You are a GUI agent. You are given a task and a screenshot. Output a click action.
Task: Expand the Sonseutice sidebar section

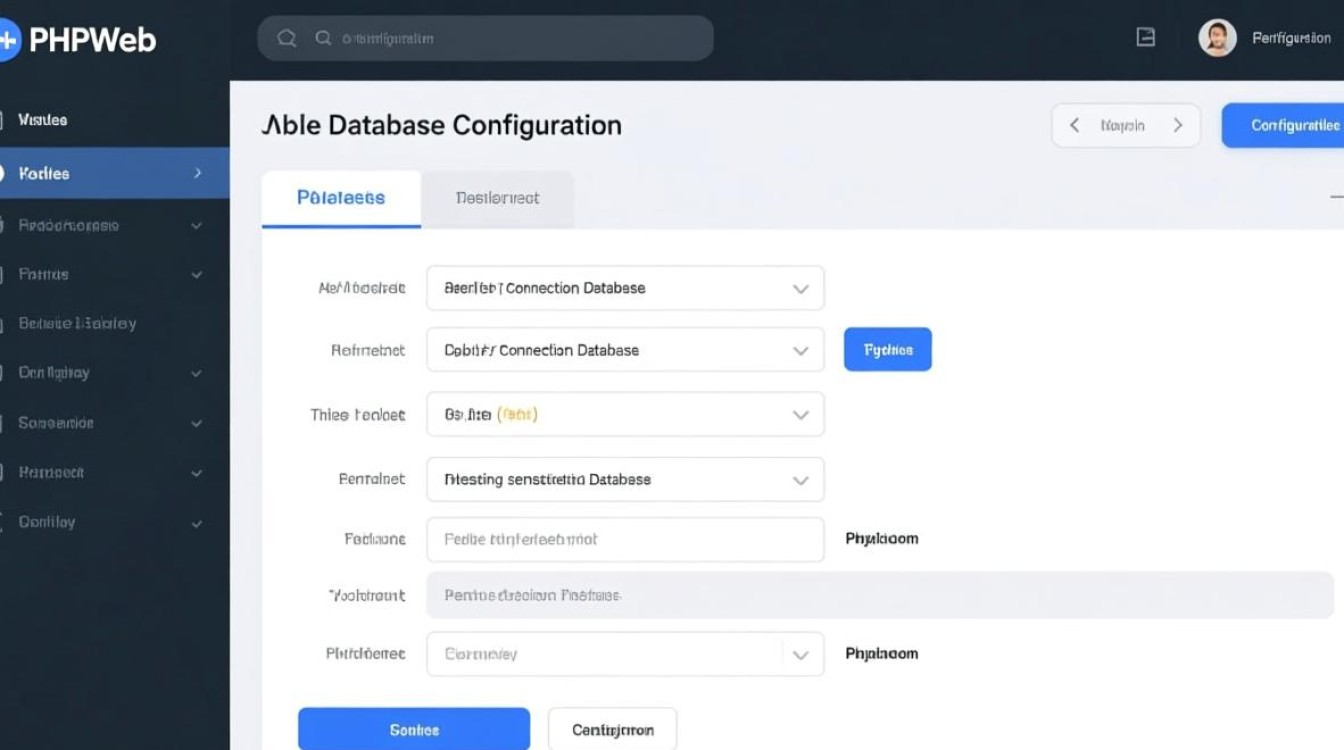click(x=196, y=423)
